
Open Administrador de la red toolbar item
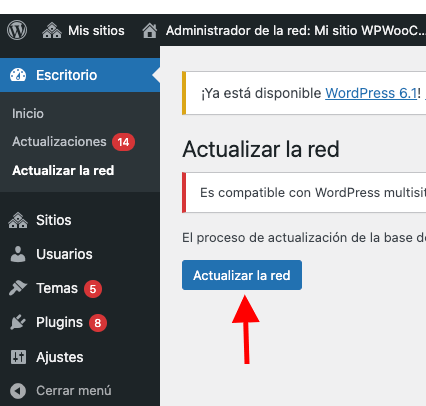(x=295, y=31)
